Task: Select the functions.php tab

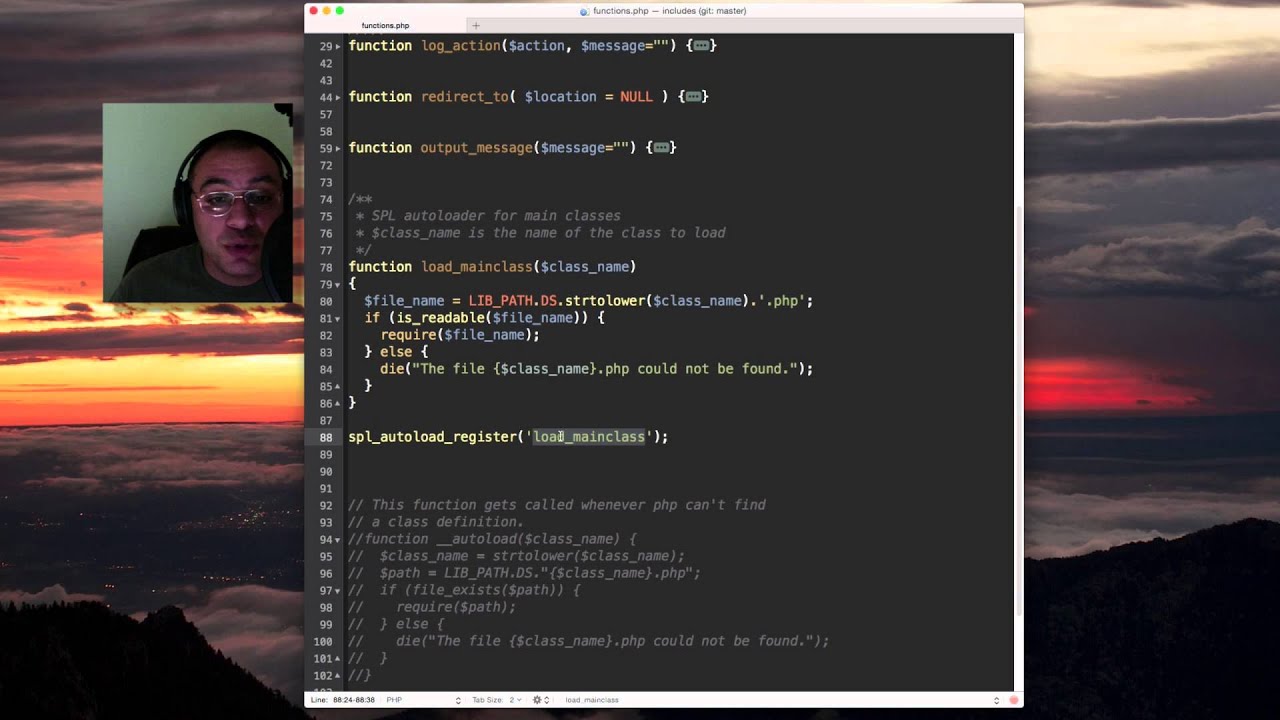Action: [385, 25]
